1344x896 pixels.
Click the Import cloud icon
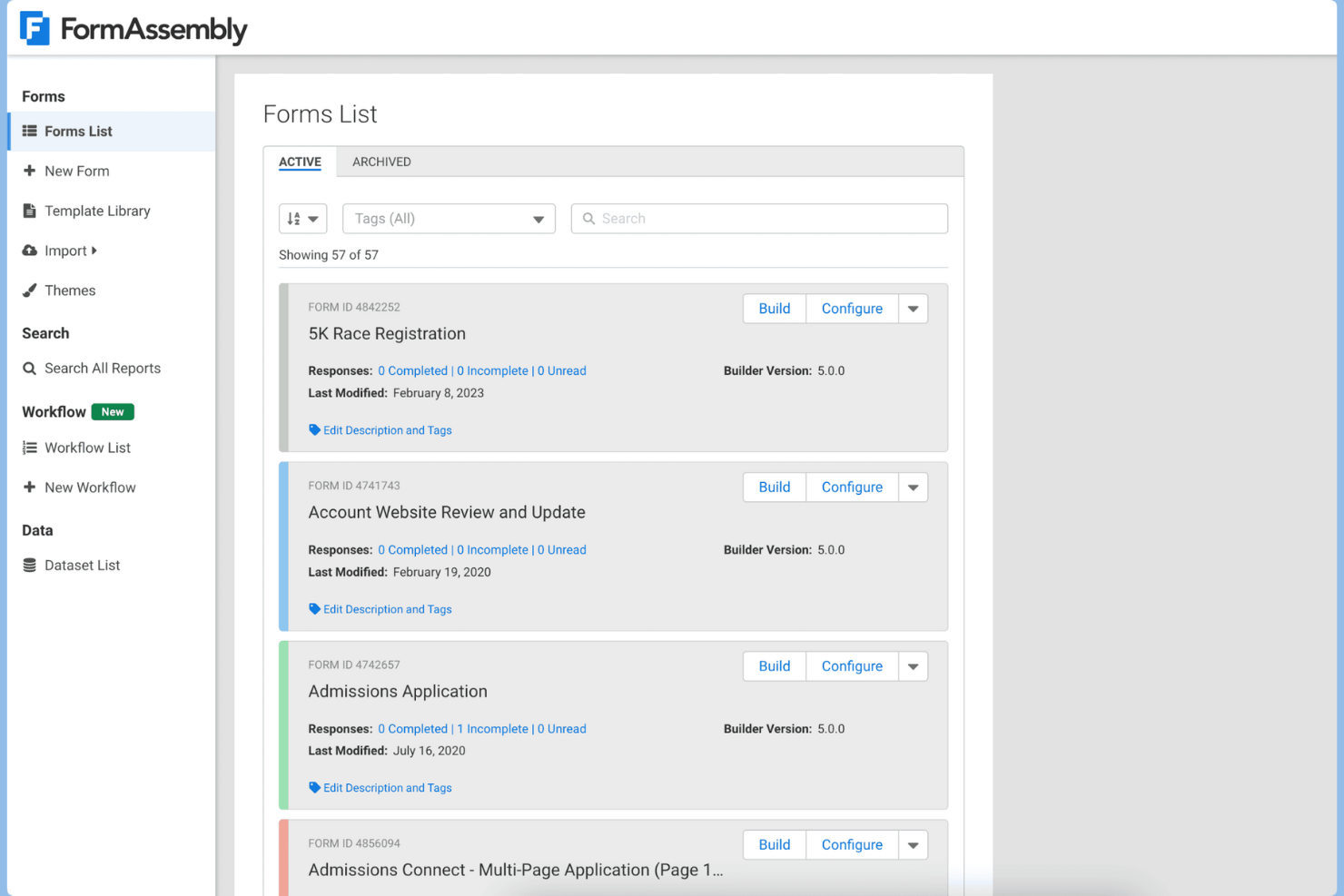tap(30, 251)
